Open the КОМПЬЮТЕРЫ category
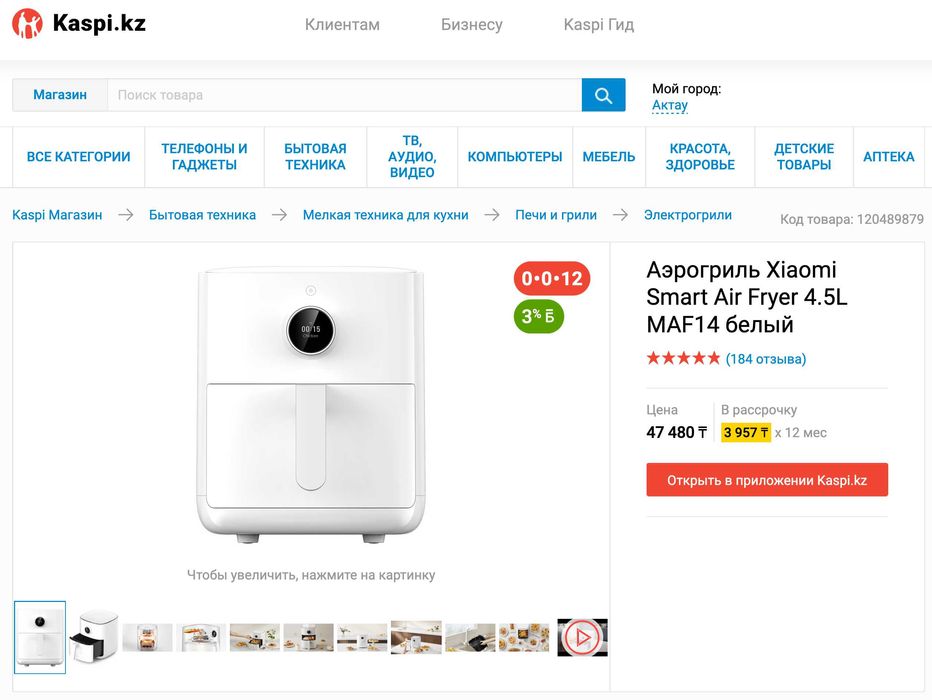Screen dimensions: 932x700 pyautogui.click(x=515, y=157)
